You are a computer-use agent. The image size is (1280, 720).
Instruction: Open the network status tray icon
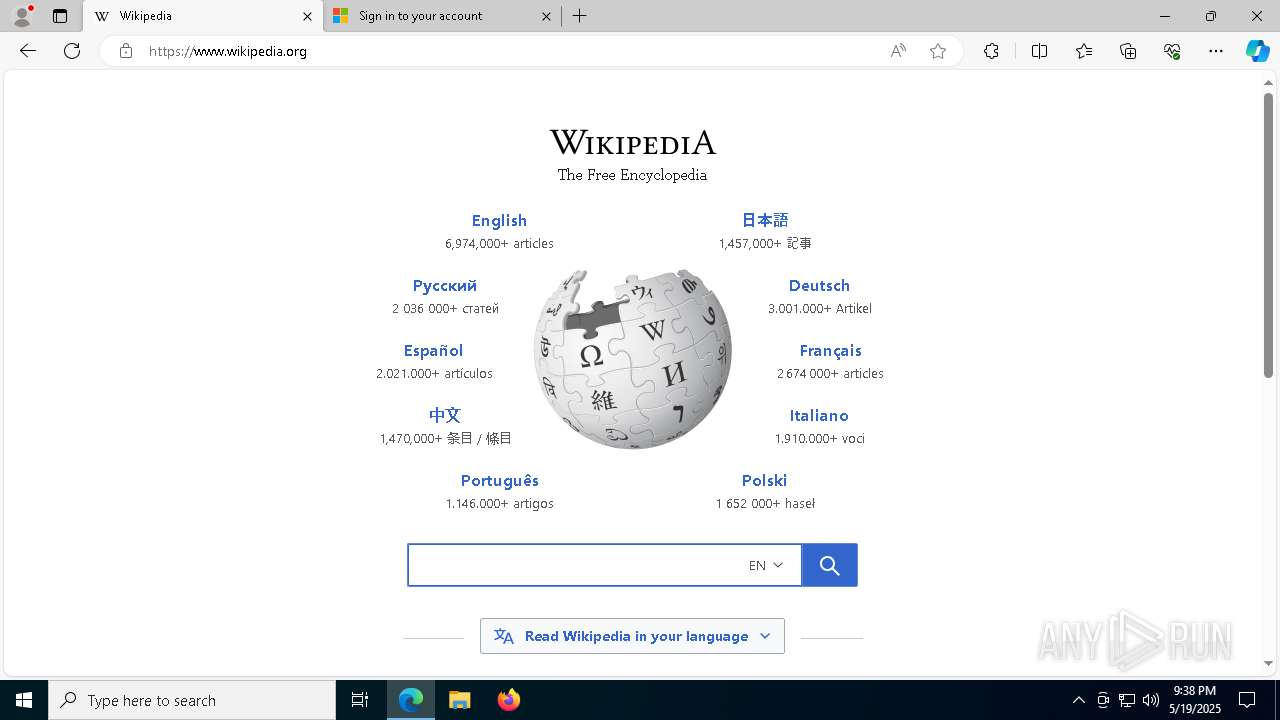[x=1127, y=700]
